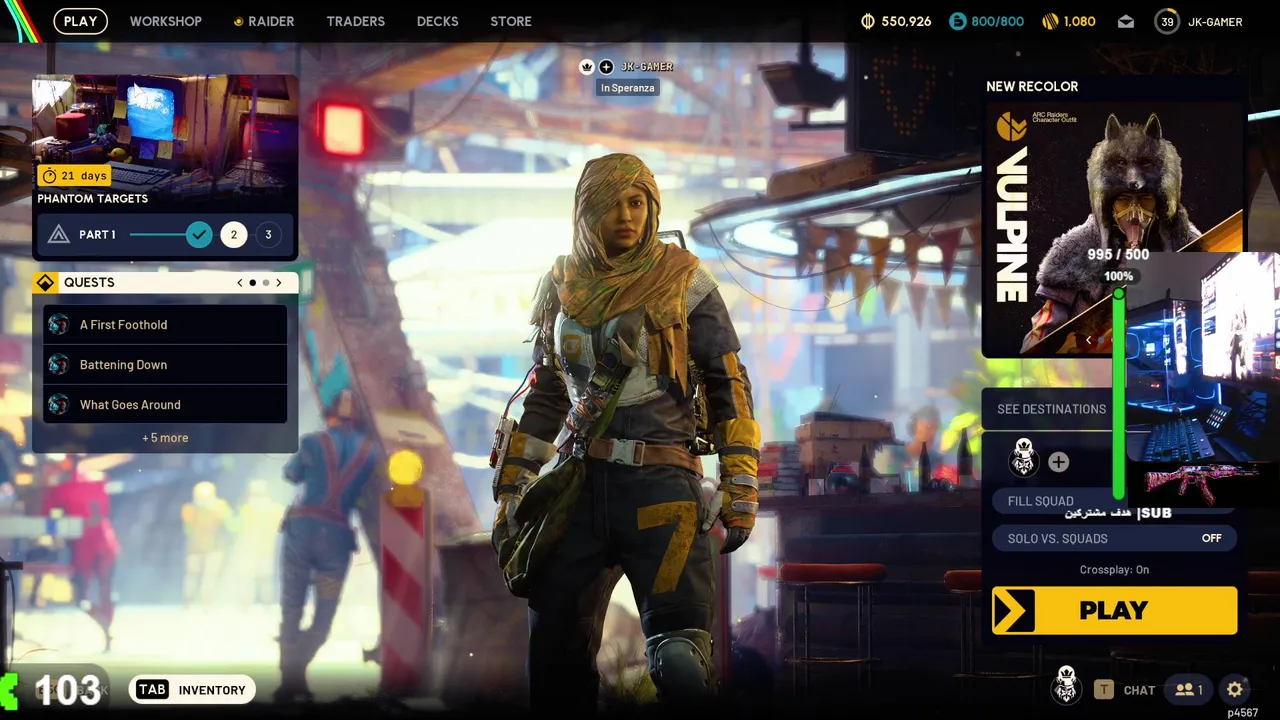This screenshot has height=720, width=1280.
Task: Switch to the Raider tab
Action: pyautogui.click(x=264, y=21)
